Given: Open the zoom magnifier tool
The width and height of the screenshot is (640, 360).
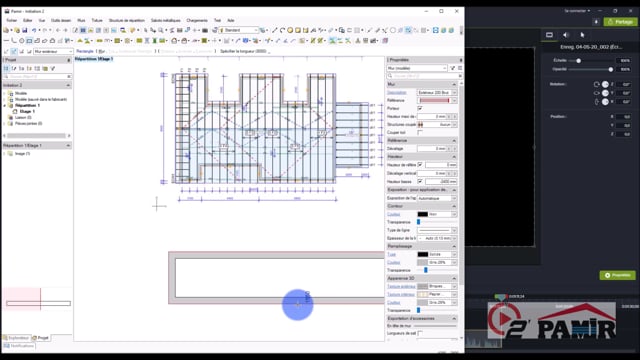Looking at the screenshot, I should pos(161,30).
